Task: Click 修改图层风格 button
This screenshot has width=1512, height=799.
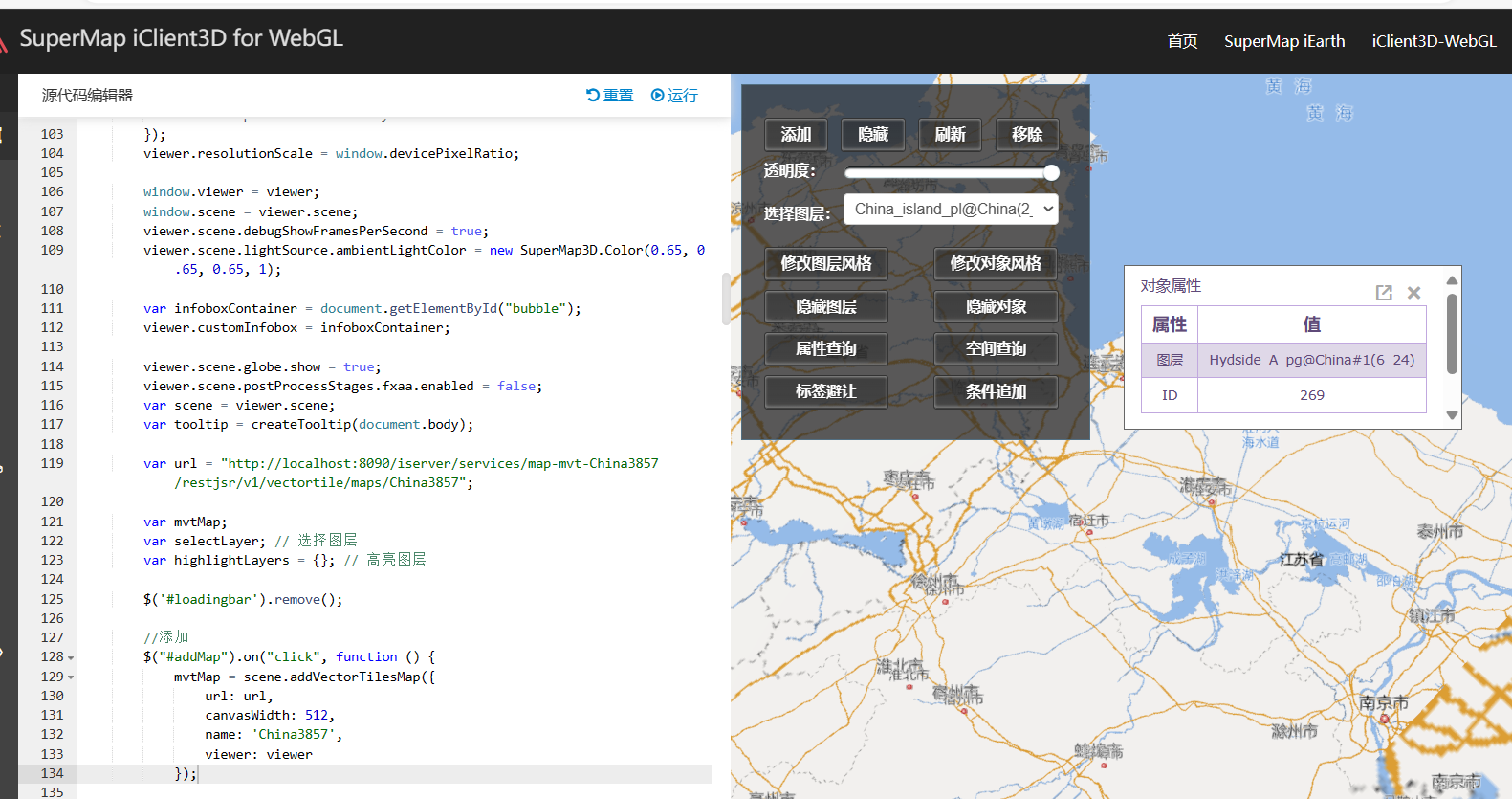Action: [x=826, y=263]
